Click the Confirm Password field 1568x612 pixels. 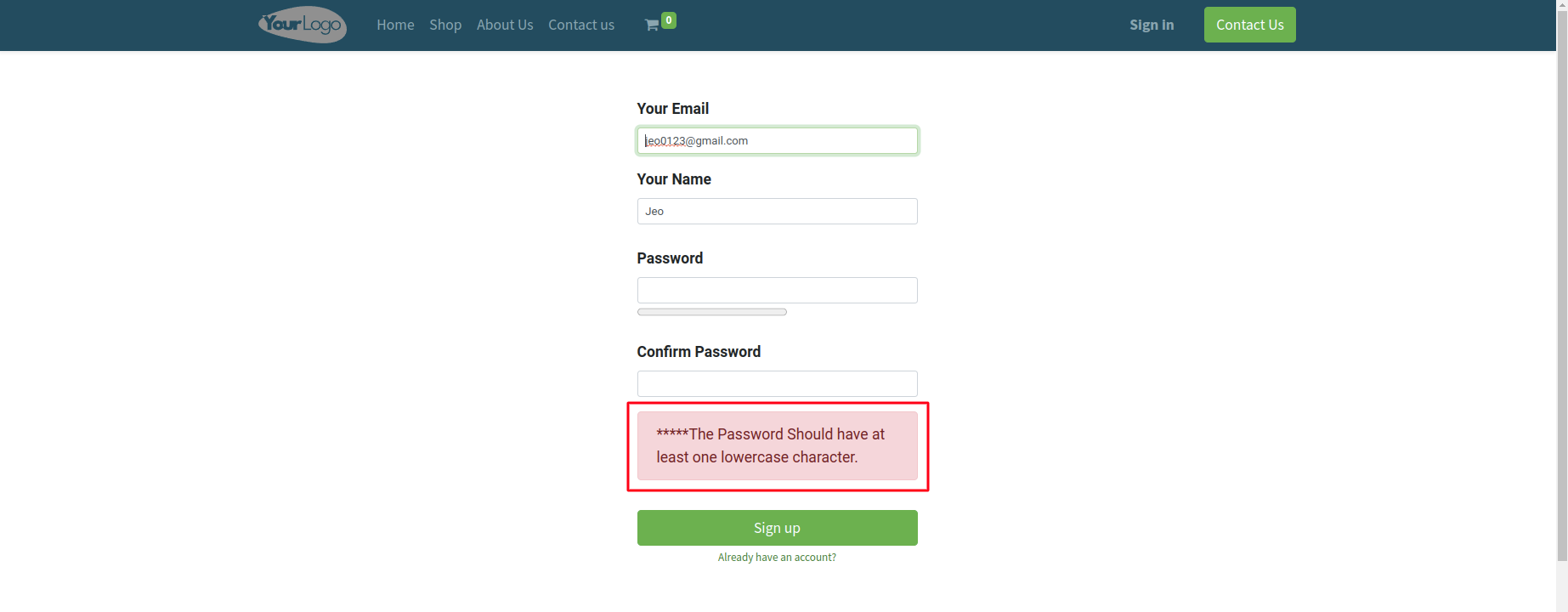click(x=777, y=383)
